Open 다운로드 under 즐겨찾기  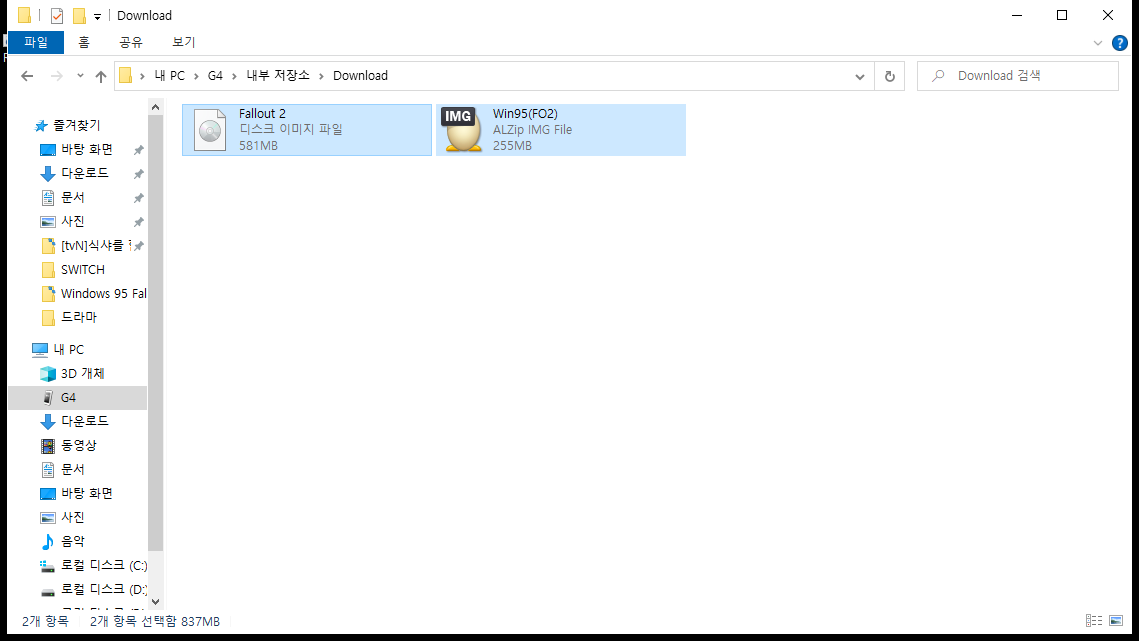tap(84, 173)
